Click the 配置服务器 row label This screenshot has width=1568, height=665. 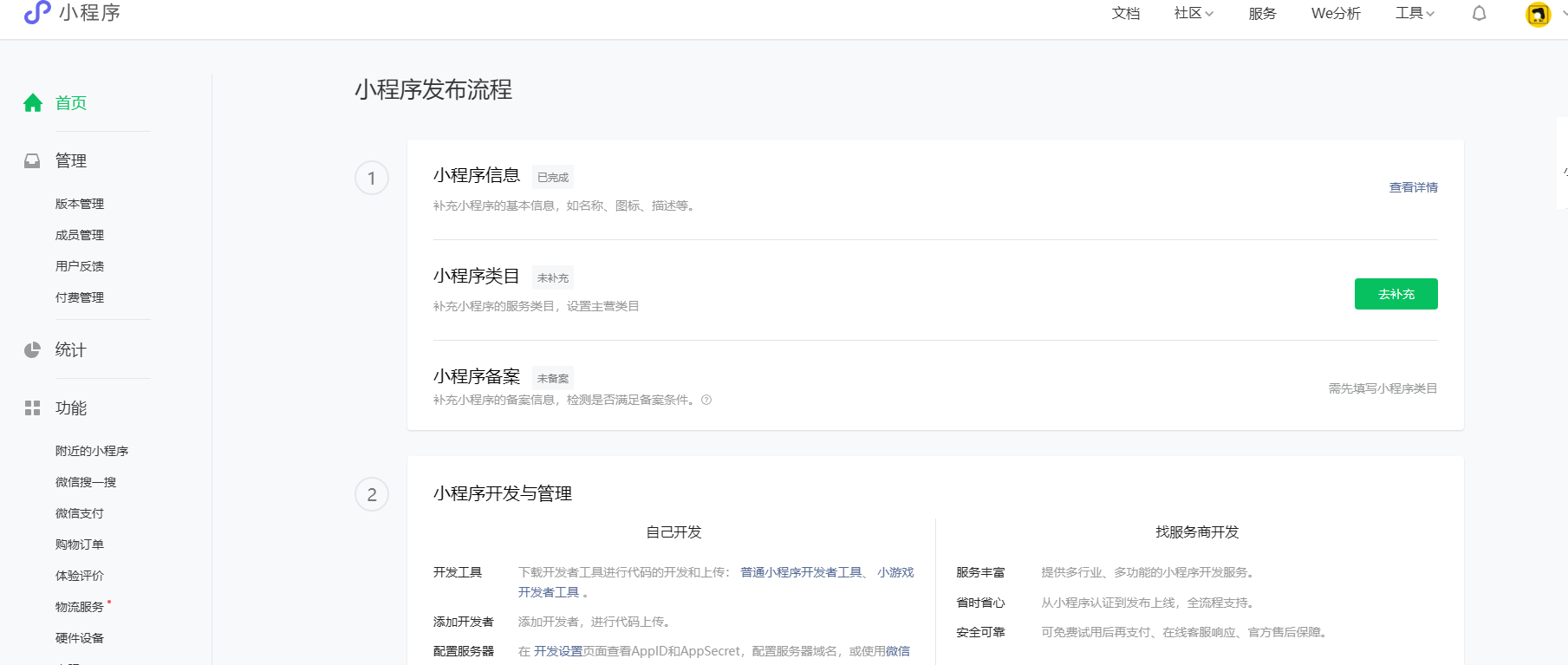(x=464, y=651)
